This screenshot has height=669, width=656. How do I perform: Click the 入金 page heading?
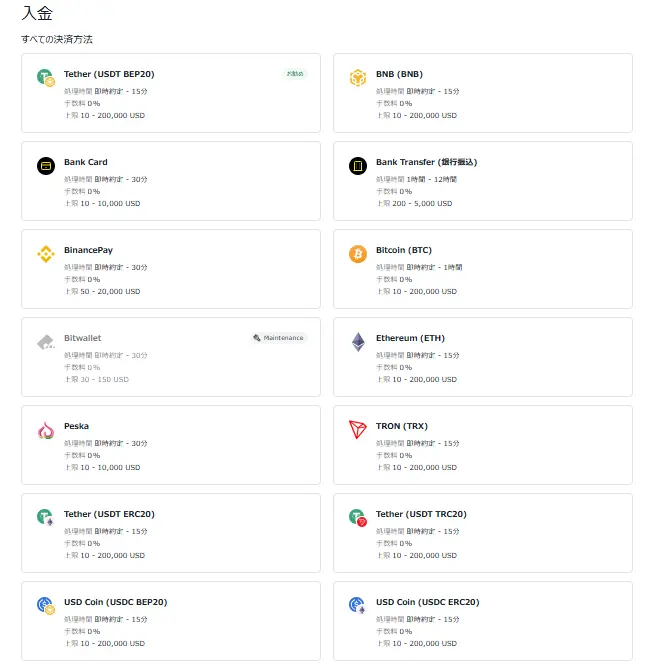pos(37,13)
